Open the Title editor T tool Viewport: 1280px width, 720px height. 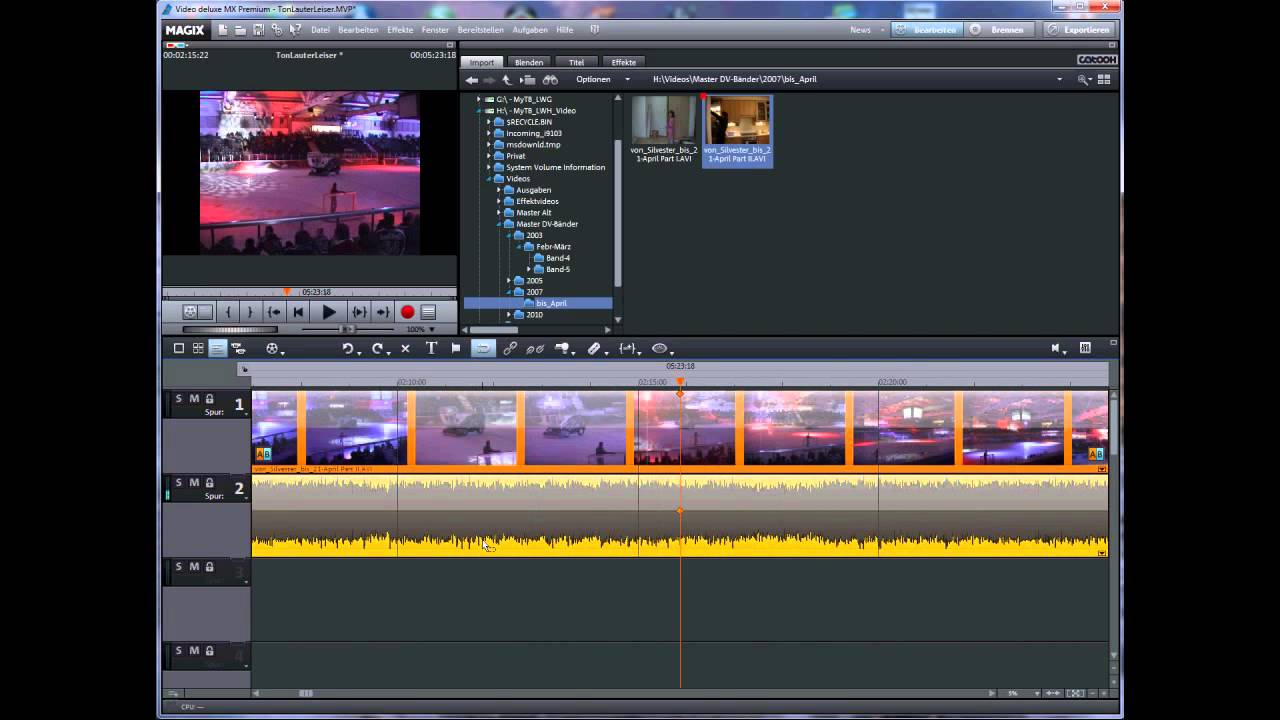pos(431,348)
